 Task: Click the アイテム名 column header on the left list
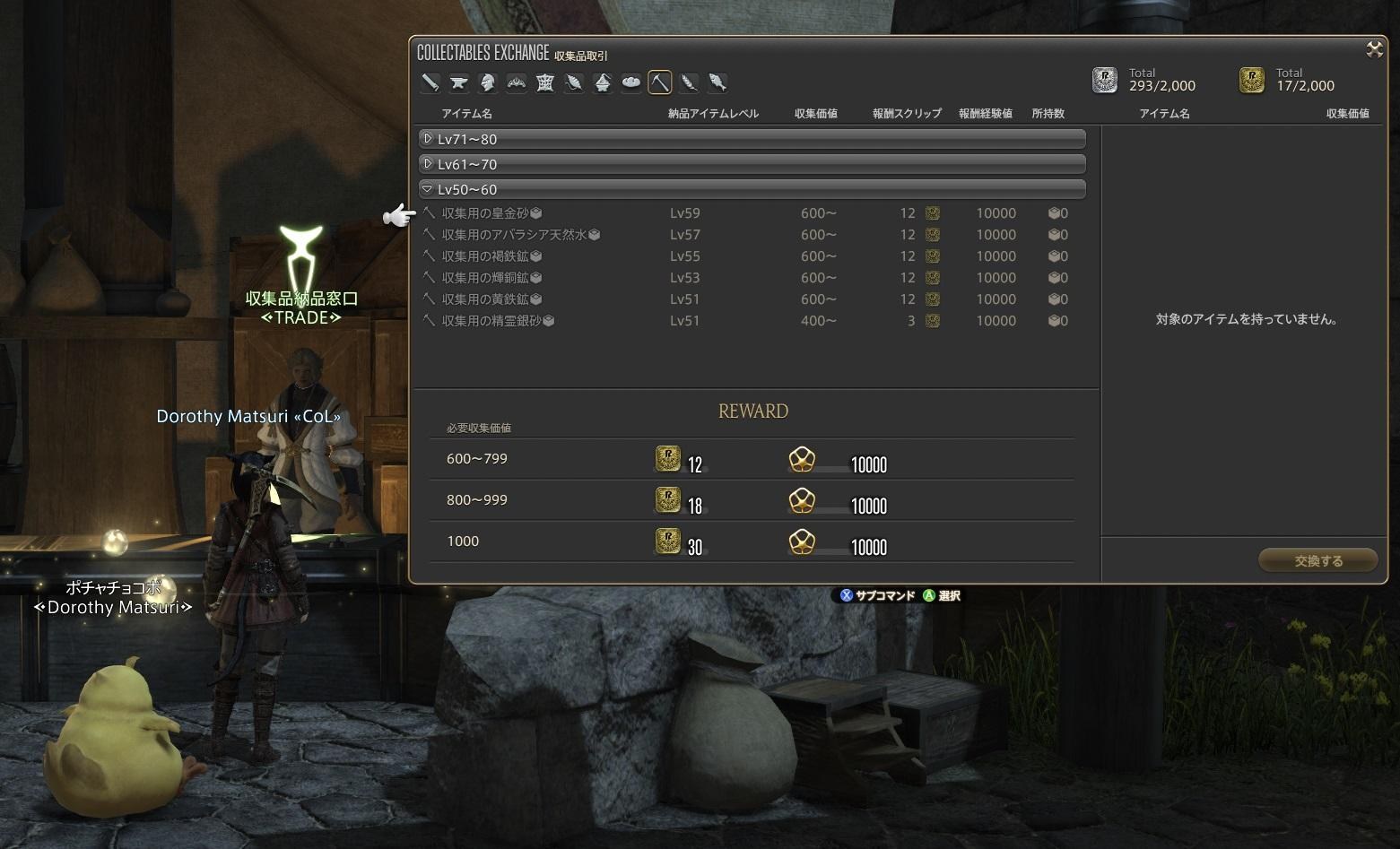pos(466,114)
